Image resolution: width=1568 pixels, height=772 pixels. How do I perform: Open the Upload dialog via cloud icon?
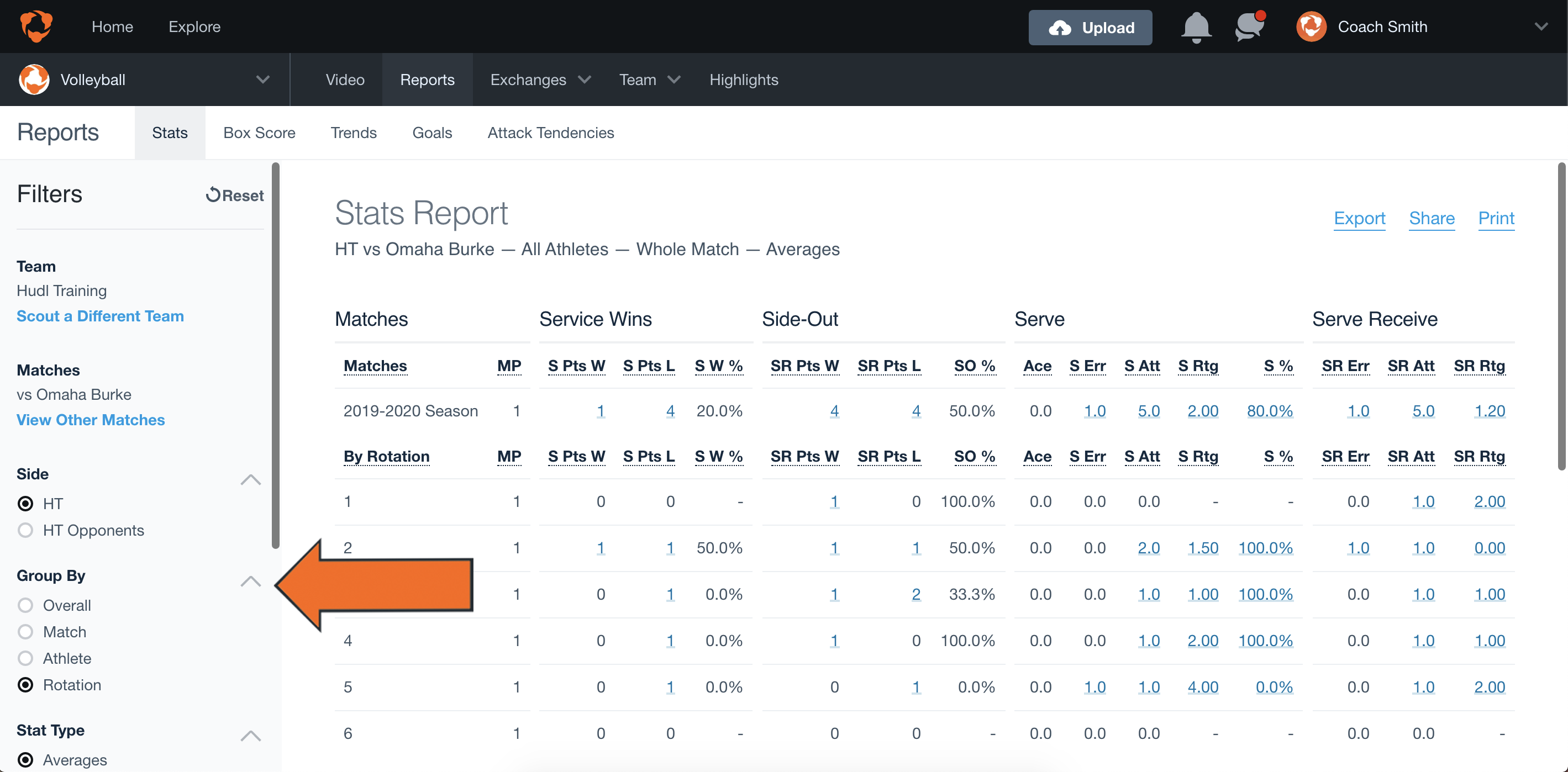pyautogui.click(x=1060, y=27)
